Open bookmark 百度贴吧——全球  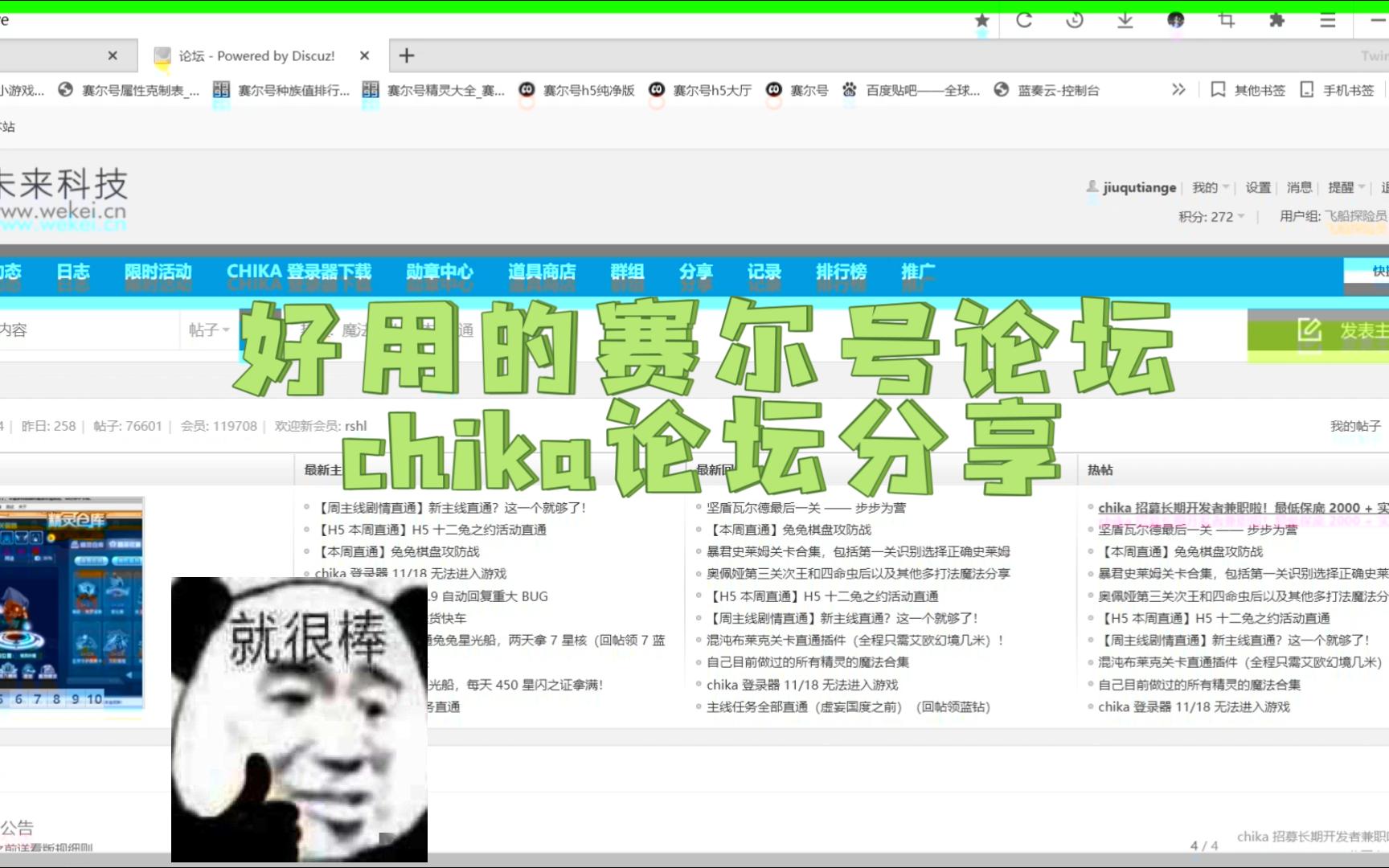[x=911, y=90]
